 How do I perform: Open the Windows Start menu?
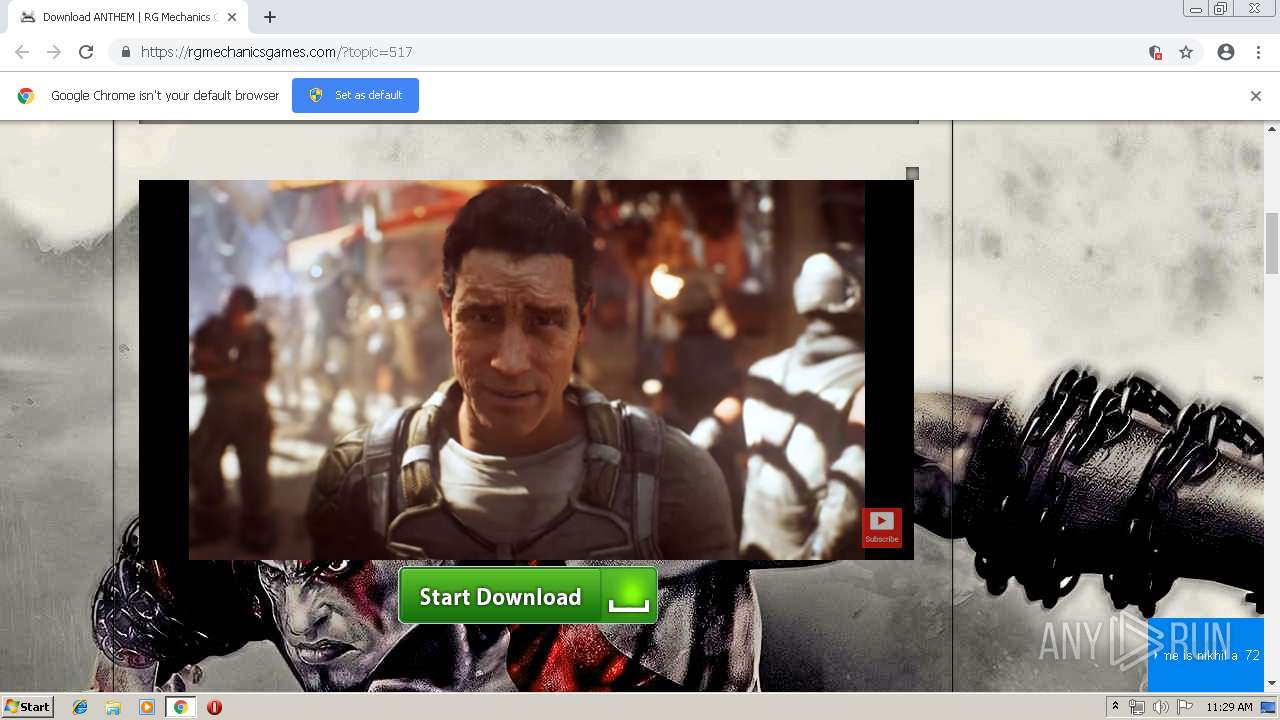click(27, 706)
